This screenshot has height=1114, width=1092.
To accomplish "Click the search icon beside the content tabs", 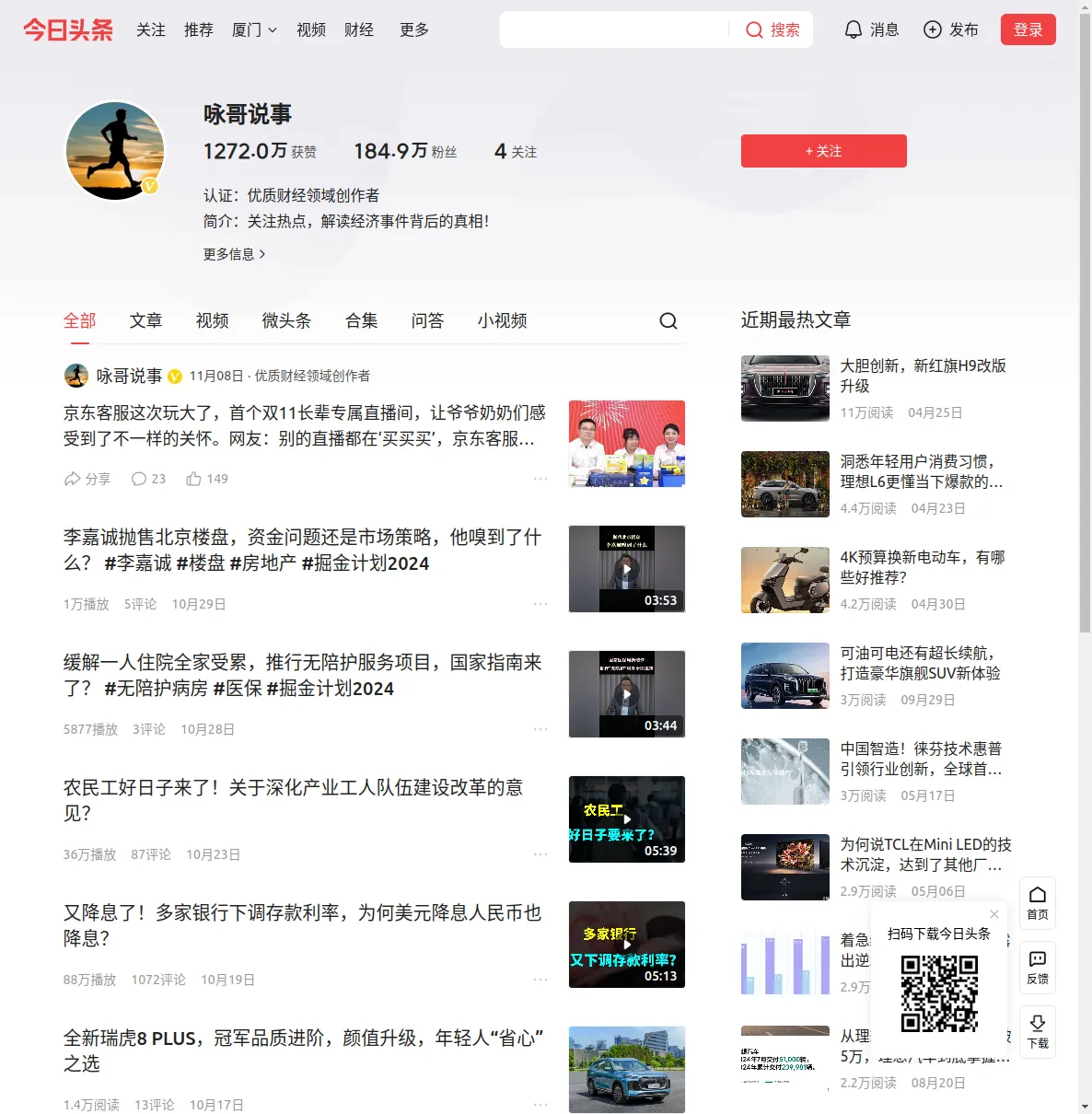I will point(668,320).
